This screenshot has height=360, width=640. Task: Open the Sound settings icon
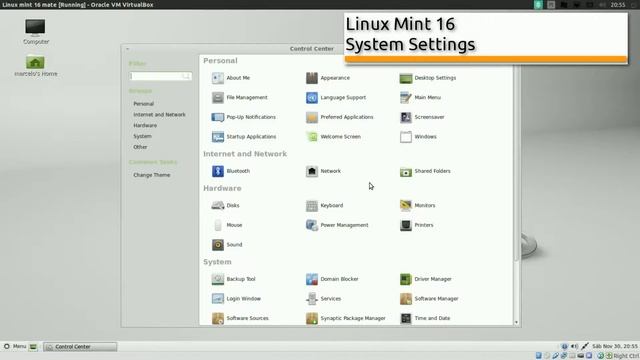click(218, 244)
